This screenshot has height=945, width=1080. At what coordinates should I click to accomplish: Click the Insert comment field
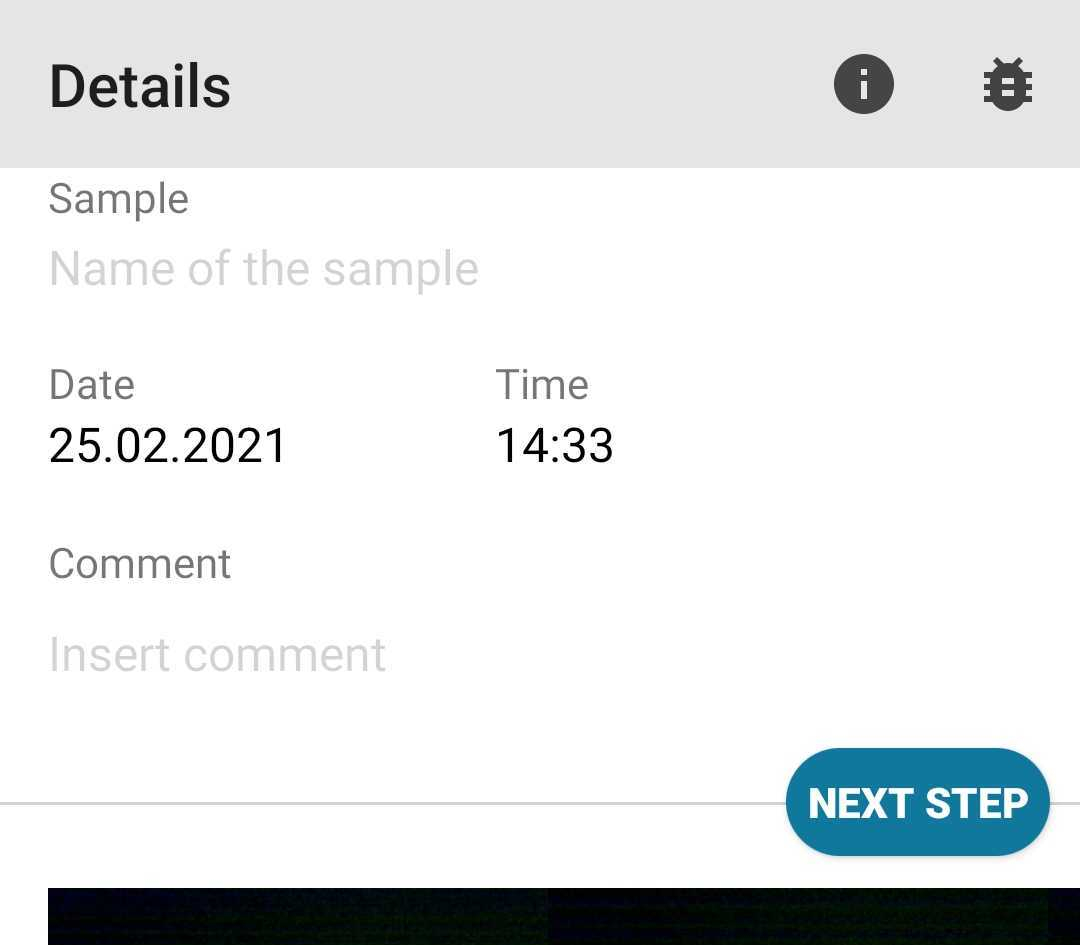[540, 654]
